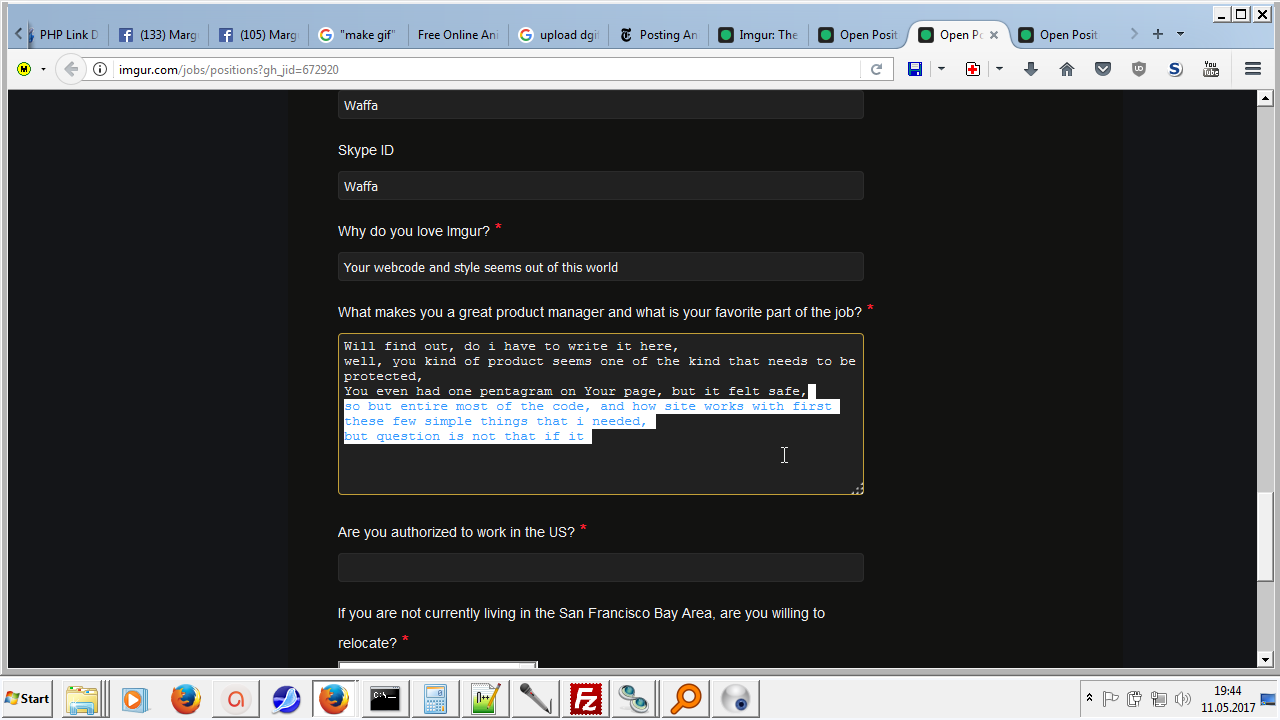
Task: Reload the current page
Action: coord(876,69)
